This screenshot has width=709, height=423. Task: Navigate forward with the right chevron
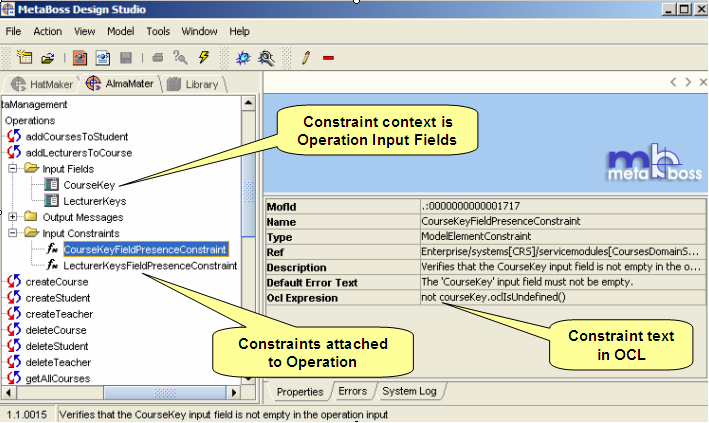pyautogui.click(x=688, y=82)
